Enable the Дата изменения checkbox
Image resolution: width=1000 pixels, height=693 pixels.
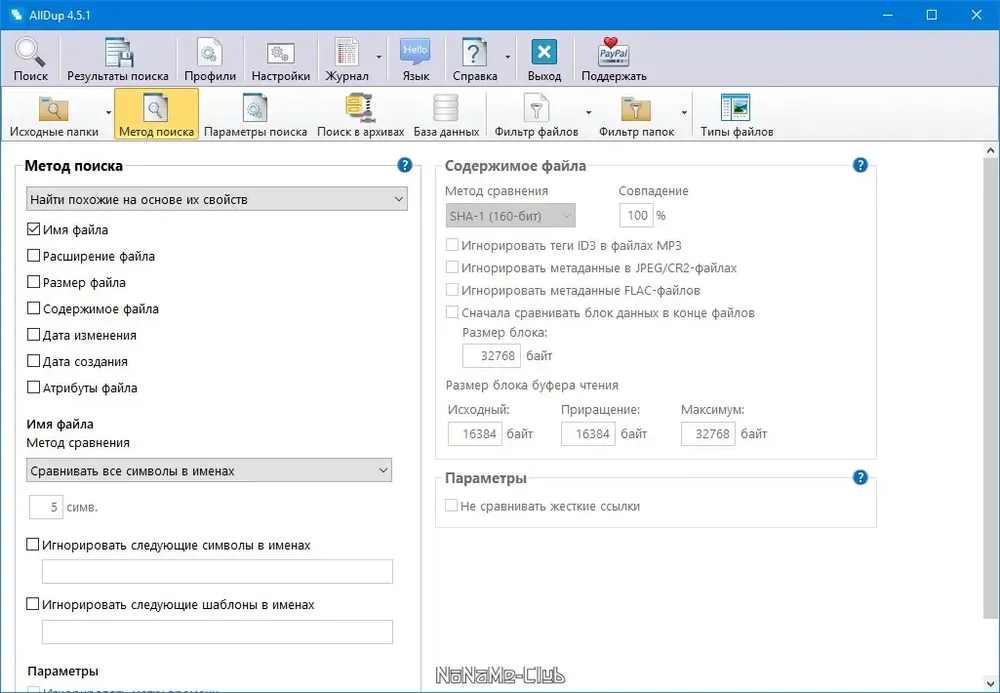click(x=34, y=335)
